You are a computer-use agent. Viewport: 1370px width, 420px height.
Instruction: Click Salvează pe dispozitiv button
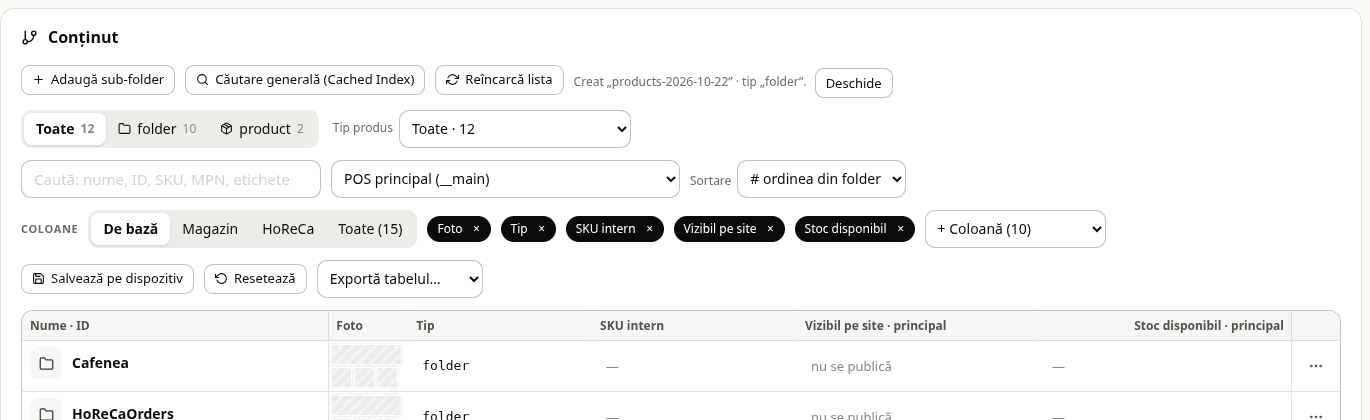pos(107,279)
